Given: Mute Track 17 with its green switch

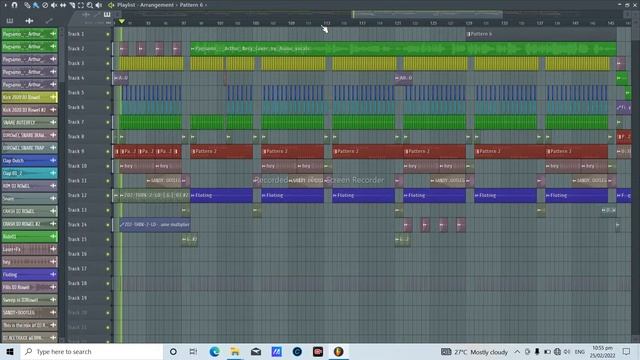Looking at the screenshot, I should pyautogui.click(x=108, y=269).
